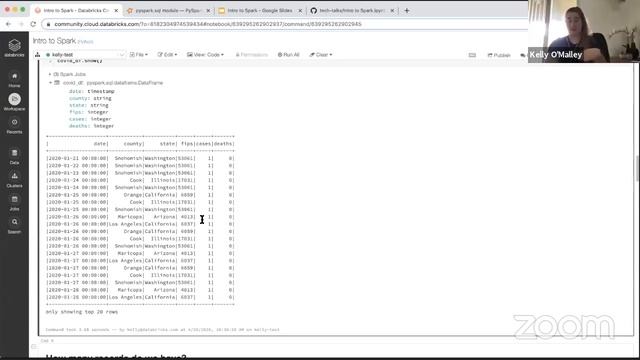
Task: Open the Jobs sidebar section
Action: coord(14,202)
